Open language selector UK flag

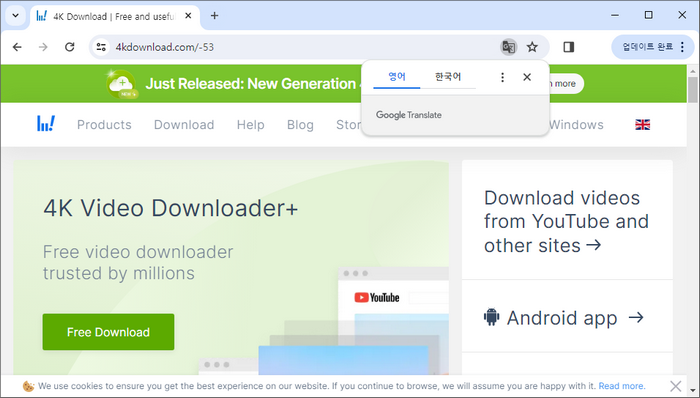tap(642, 124)
